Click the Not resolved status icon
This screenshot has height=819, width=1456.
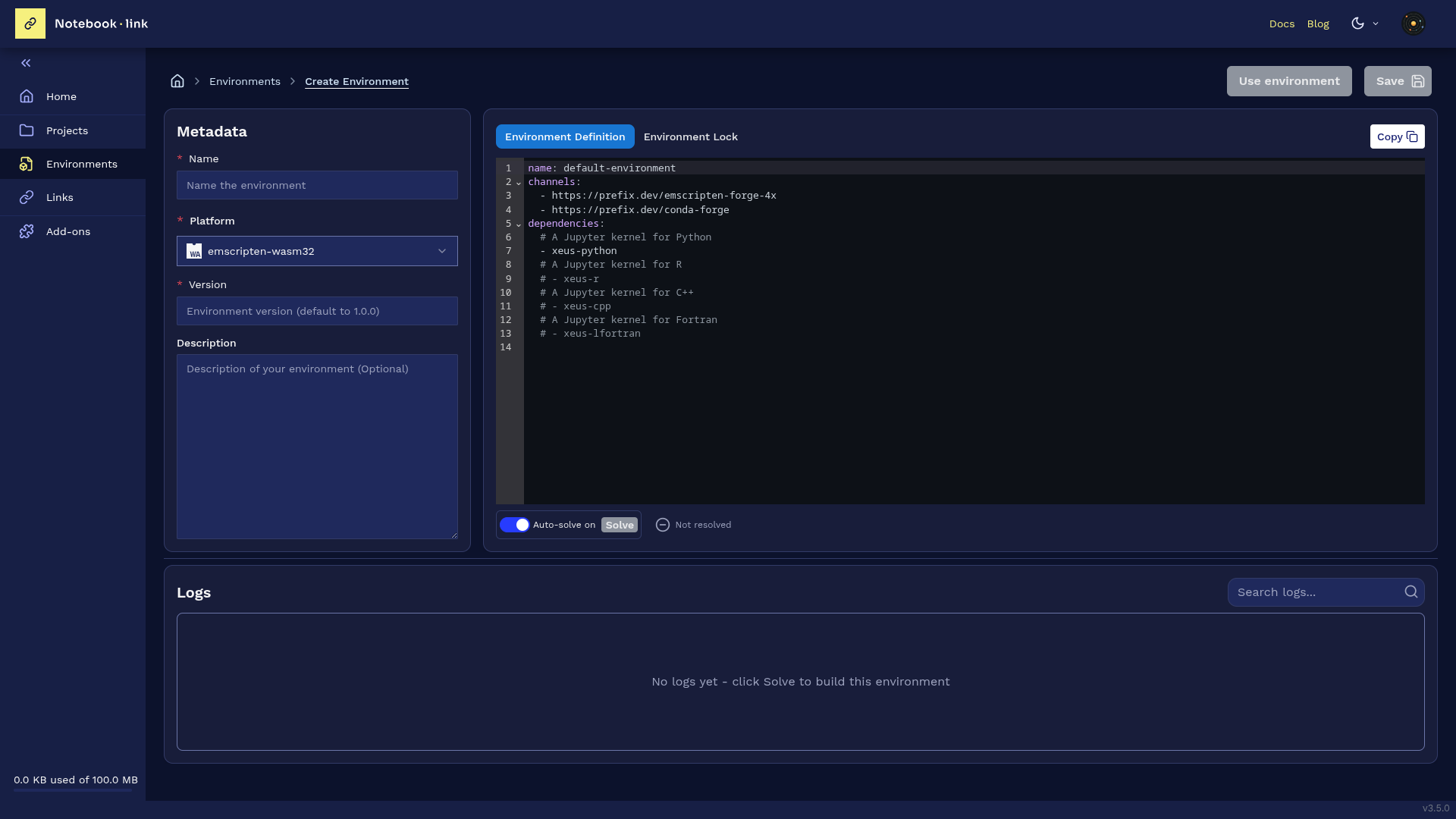pyautogui.click(x=663, y=525)
